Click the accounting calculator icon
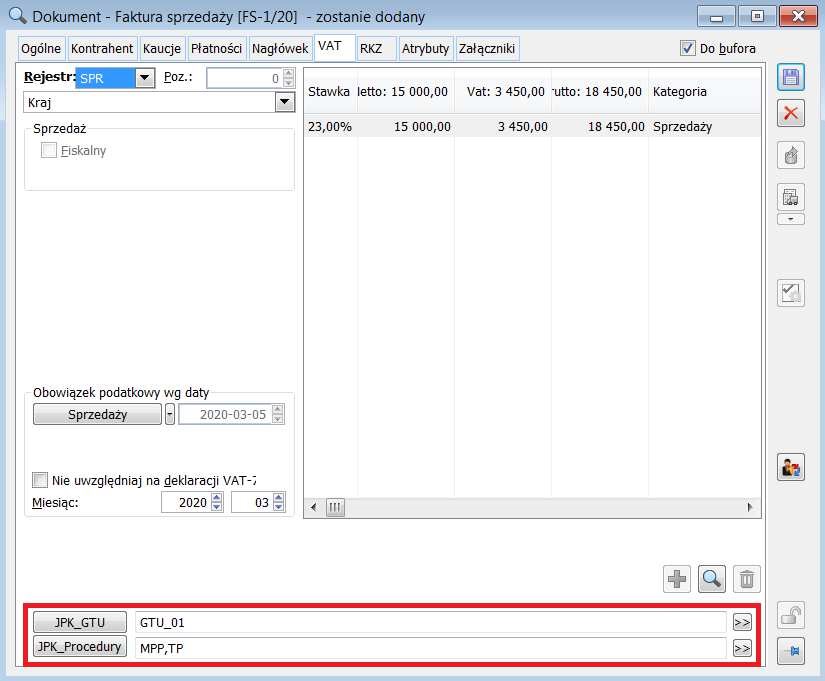This screenshot has height=681, width=825. pos(790,197)
